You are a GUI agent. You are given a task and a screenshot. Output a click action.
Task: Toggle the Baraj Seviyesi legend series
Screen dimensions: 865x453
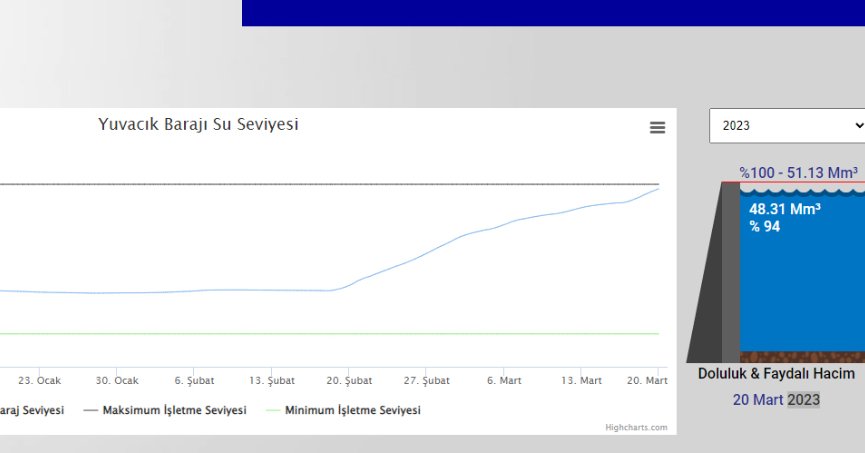pos(30,410)
